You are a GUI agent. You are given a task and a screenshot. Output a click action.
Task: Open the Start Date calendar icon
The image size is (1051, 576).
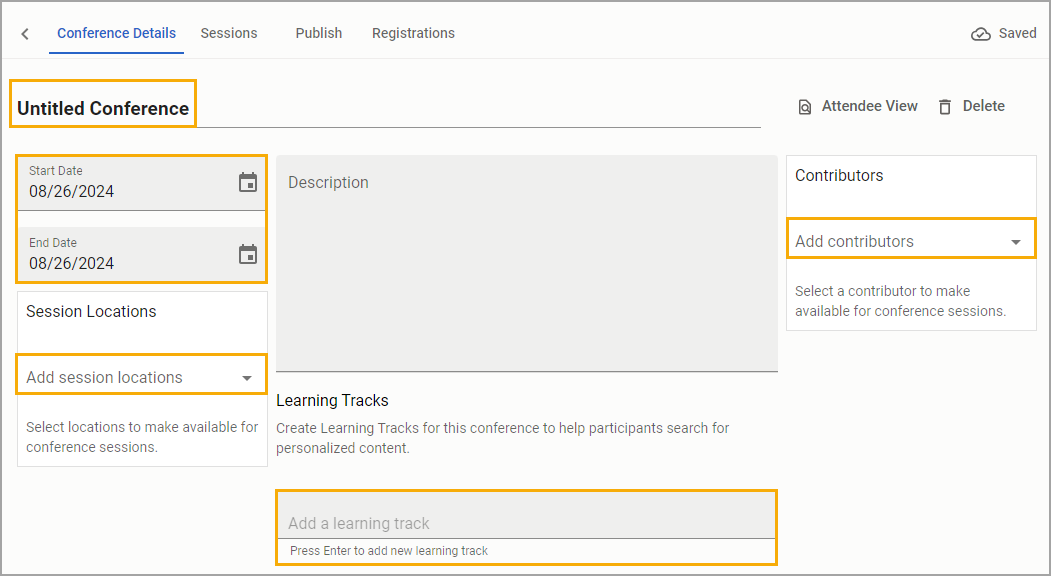pos(248,182)
